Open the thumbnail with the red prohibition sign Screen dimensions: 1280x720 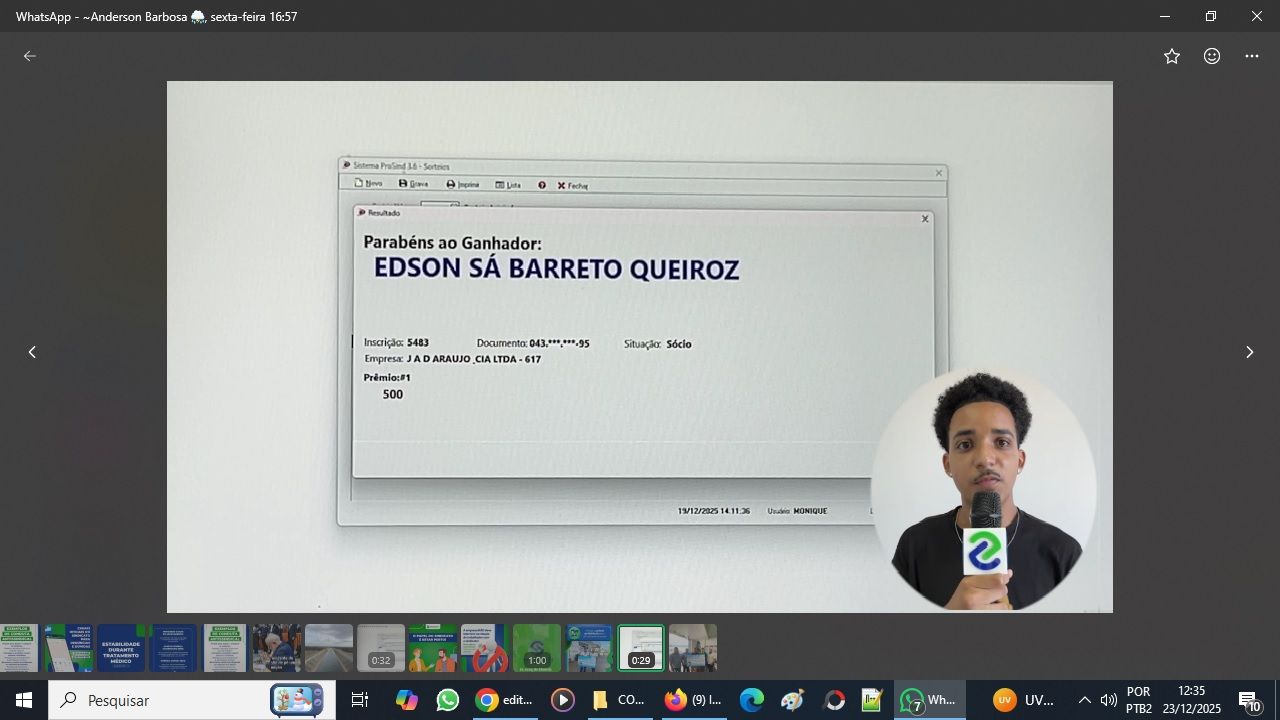[485, 648]
